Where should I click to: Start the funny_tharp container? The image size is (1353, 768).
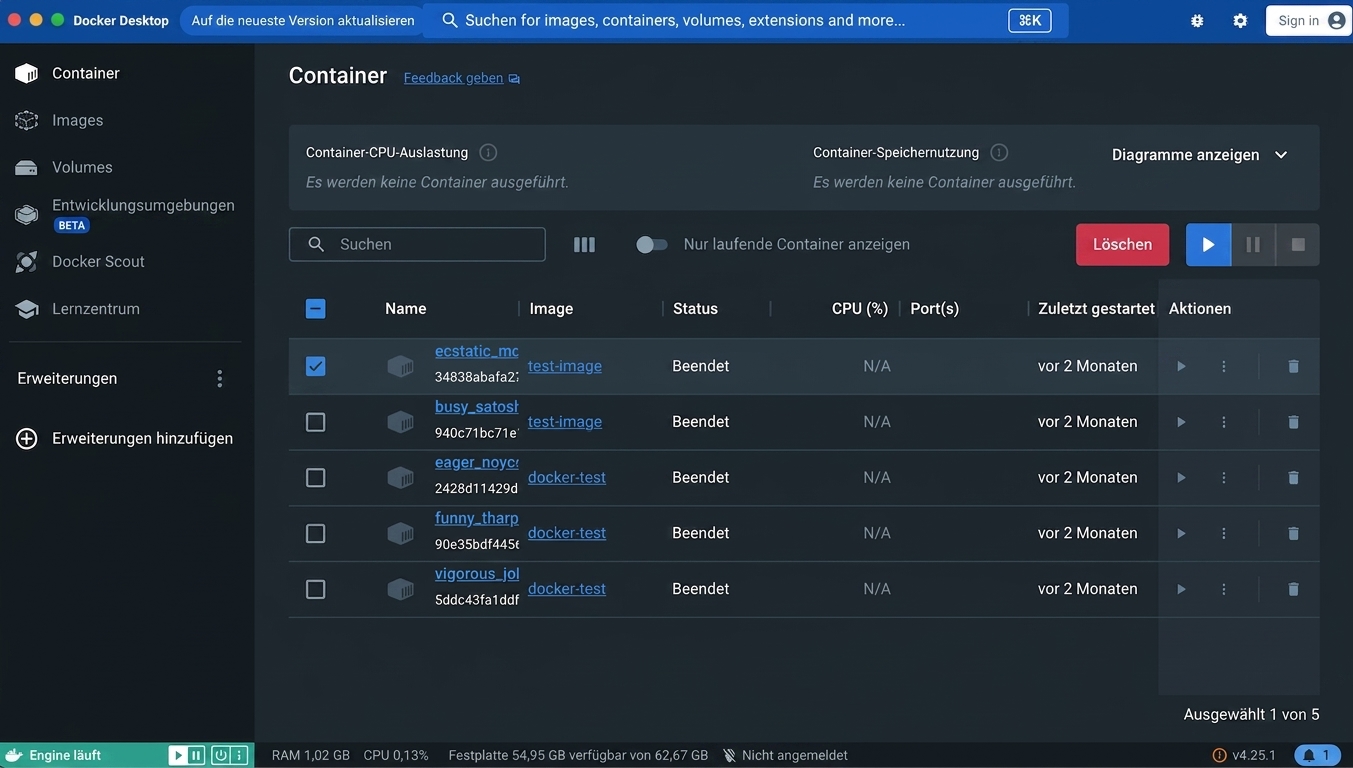(x=1181, y=533)
